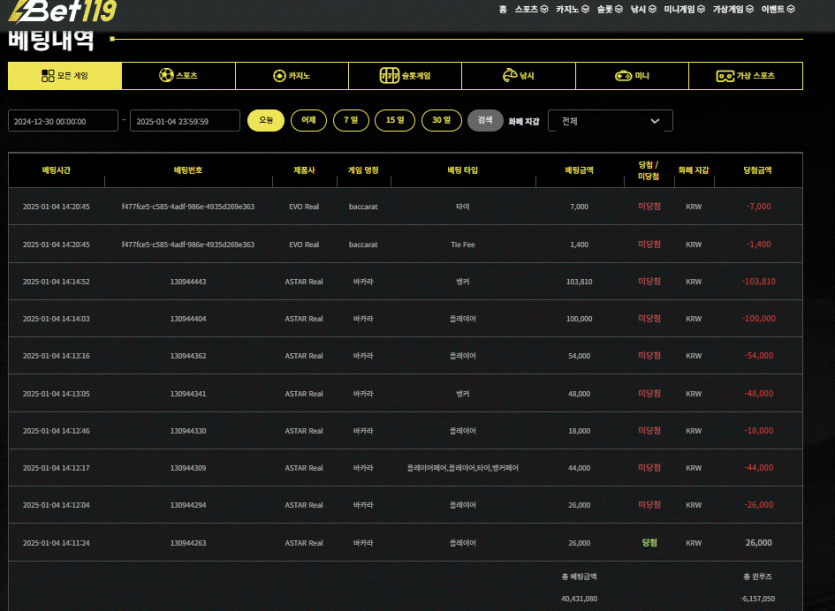Open the 미니 gamepad icon tab

click(x=632, y=76)
